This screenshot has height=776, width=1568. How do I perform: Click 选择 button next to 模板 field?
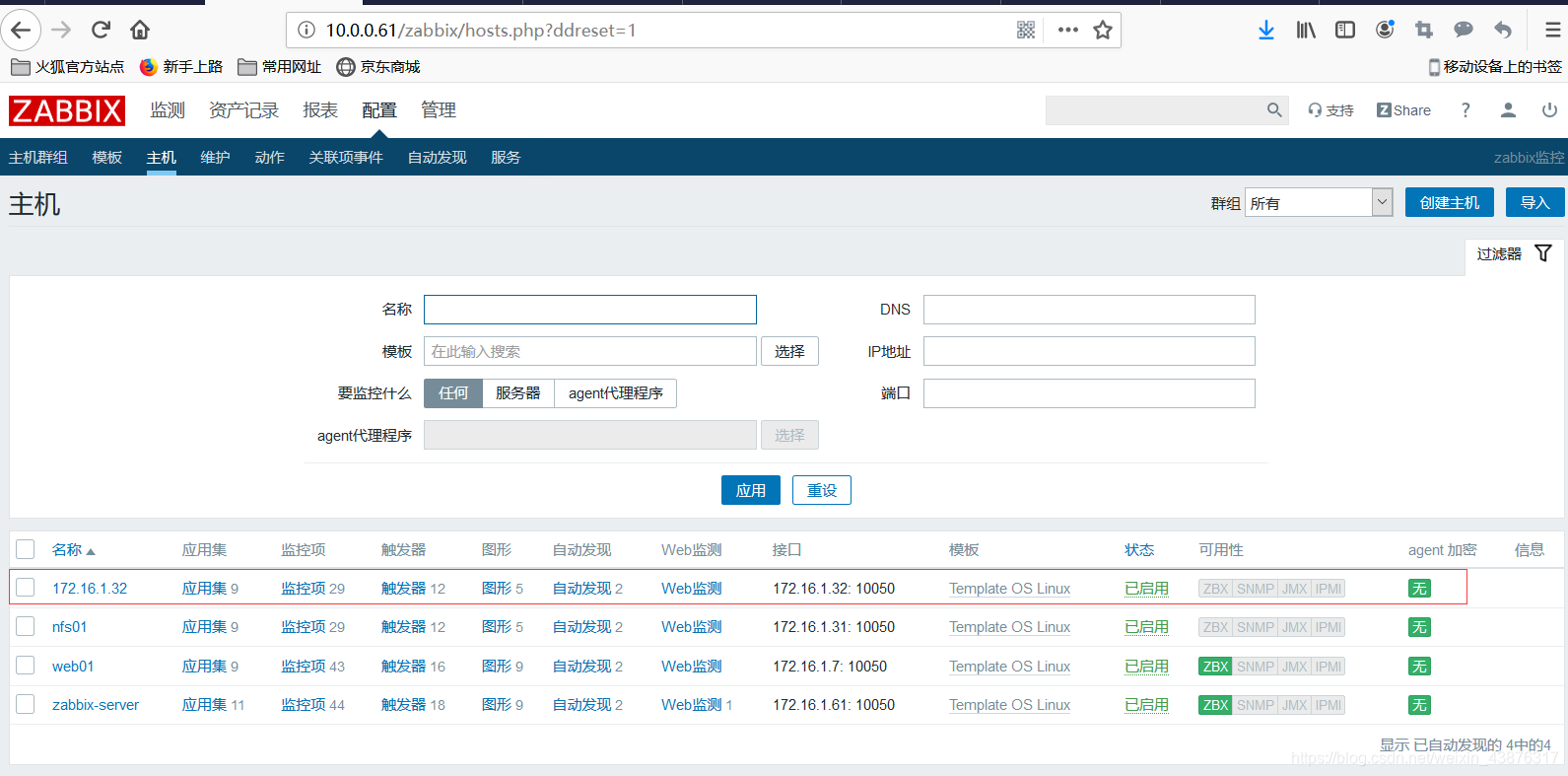tap(789, 351)
